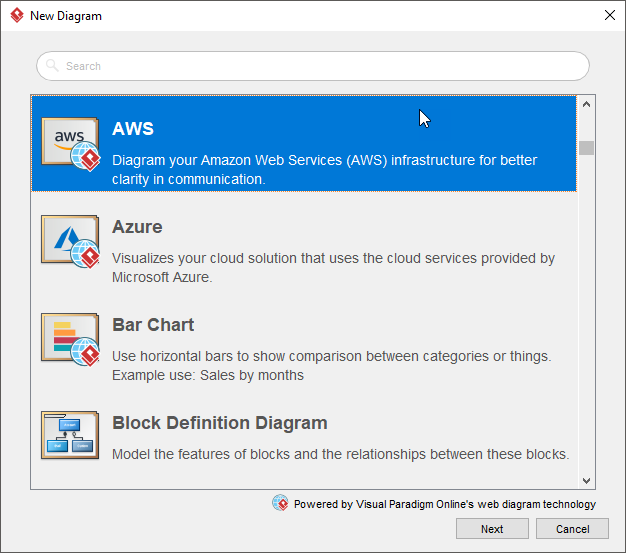
Task: Click the diagram list scrollbar thumb
Action: (587, 148)
